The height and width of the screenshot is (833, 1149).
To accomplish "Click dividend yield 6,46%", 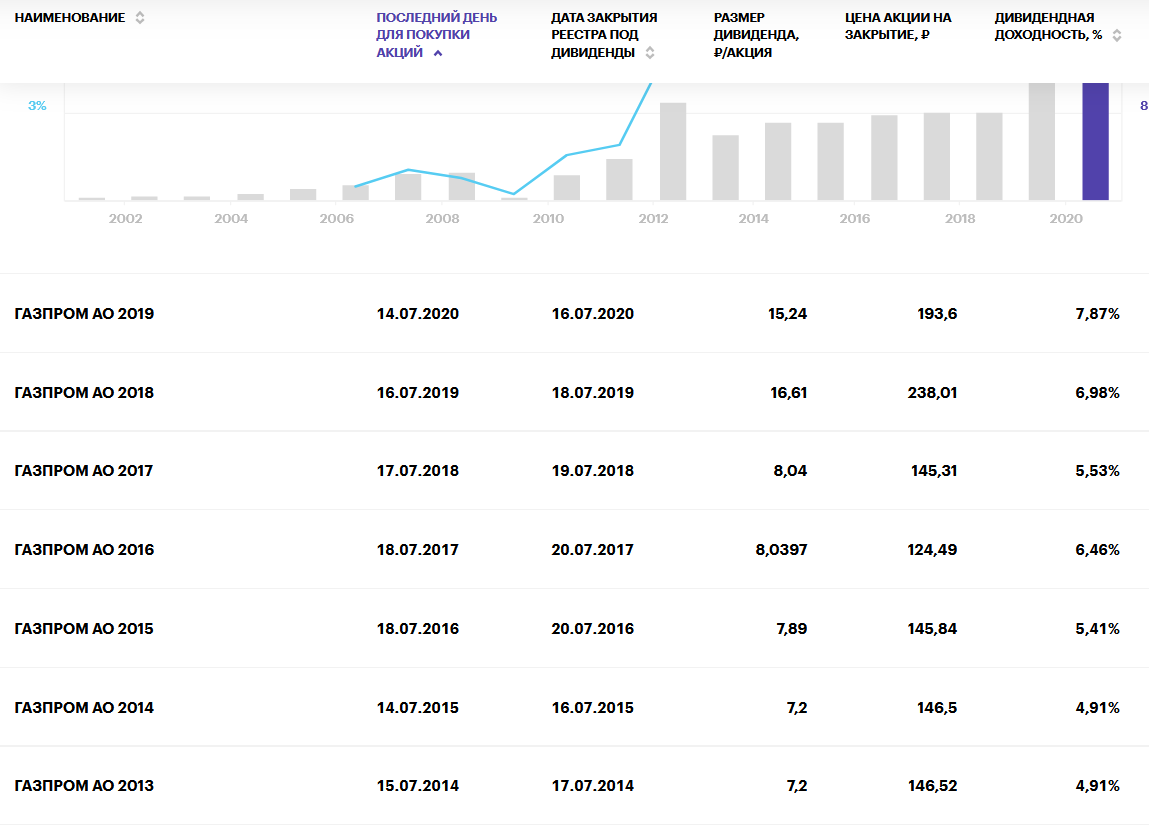I will point(1098,549).
